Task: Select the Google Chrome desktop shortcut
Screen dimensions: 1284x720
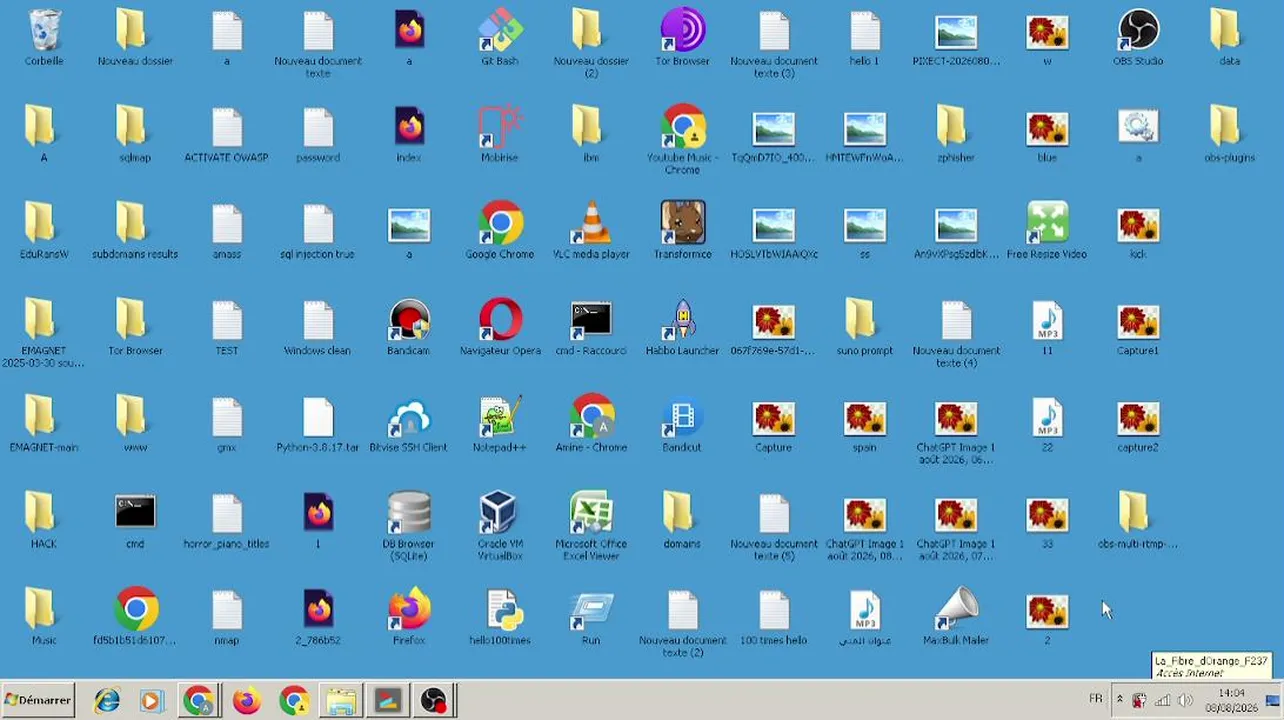Action: click(x=500, y=232)
